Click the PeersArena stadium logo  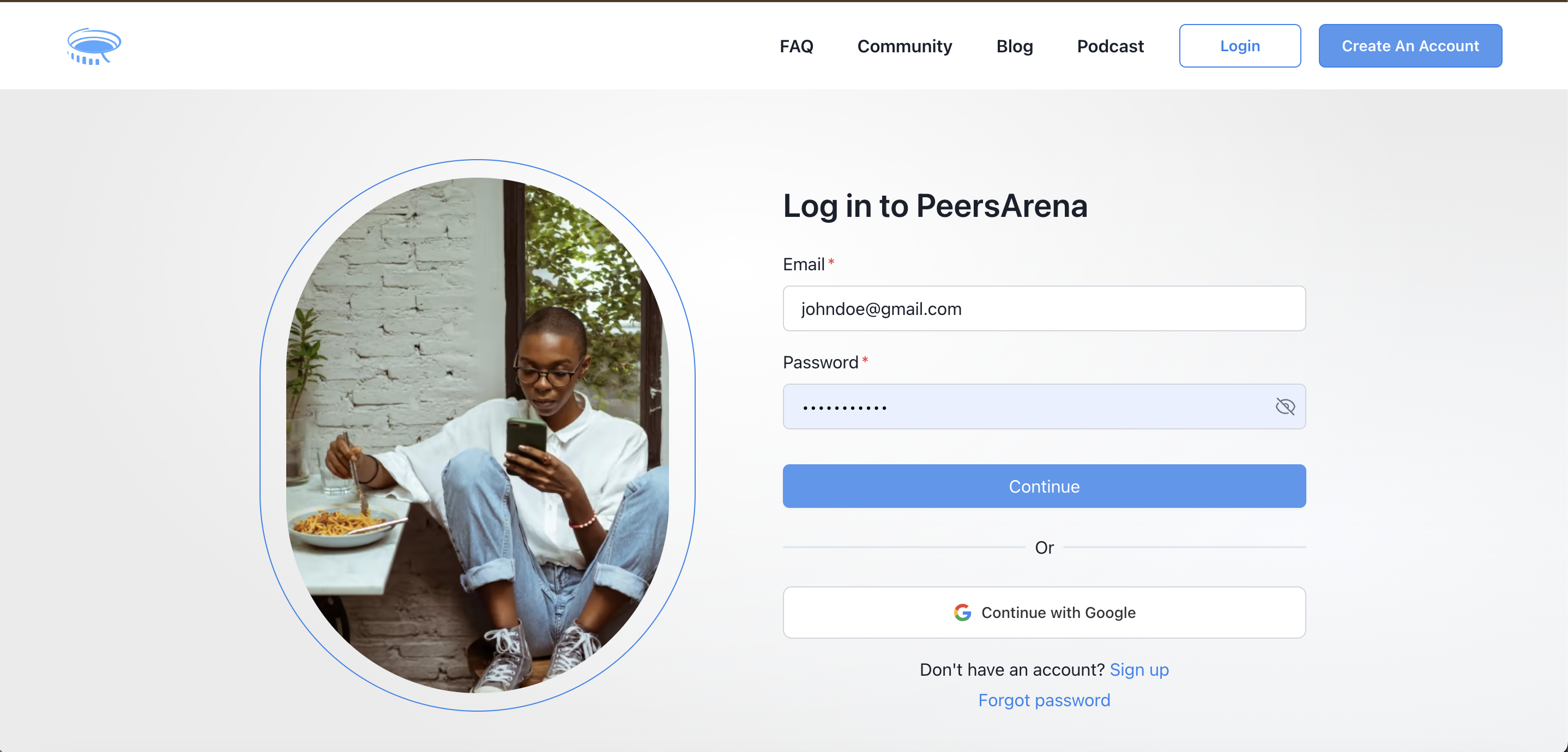pyautogui.click(x=94, y=46)
